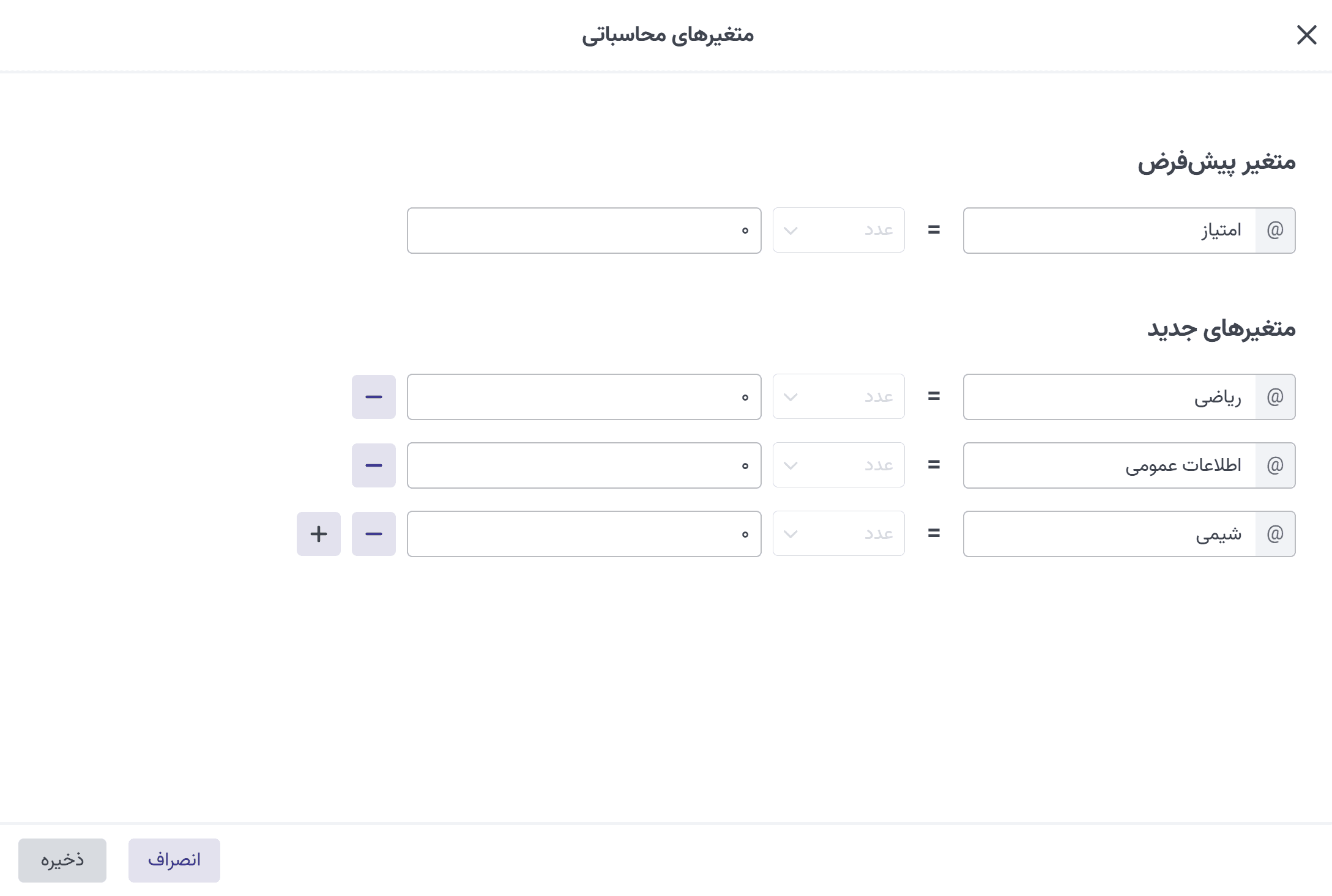Expand the type dropdown for شیمی
The width and height of the screenshot is (1332, 896).
click(x=838, y=534)
